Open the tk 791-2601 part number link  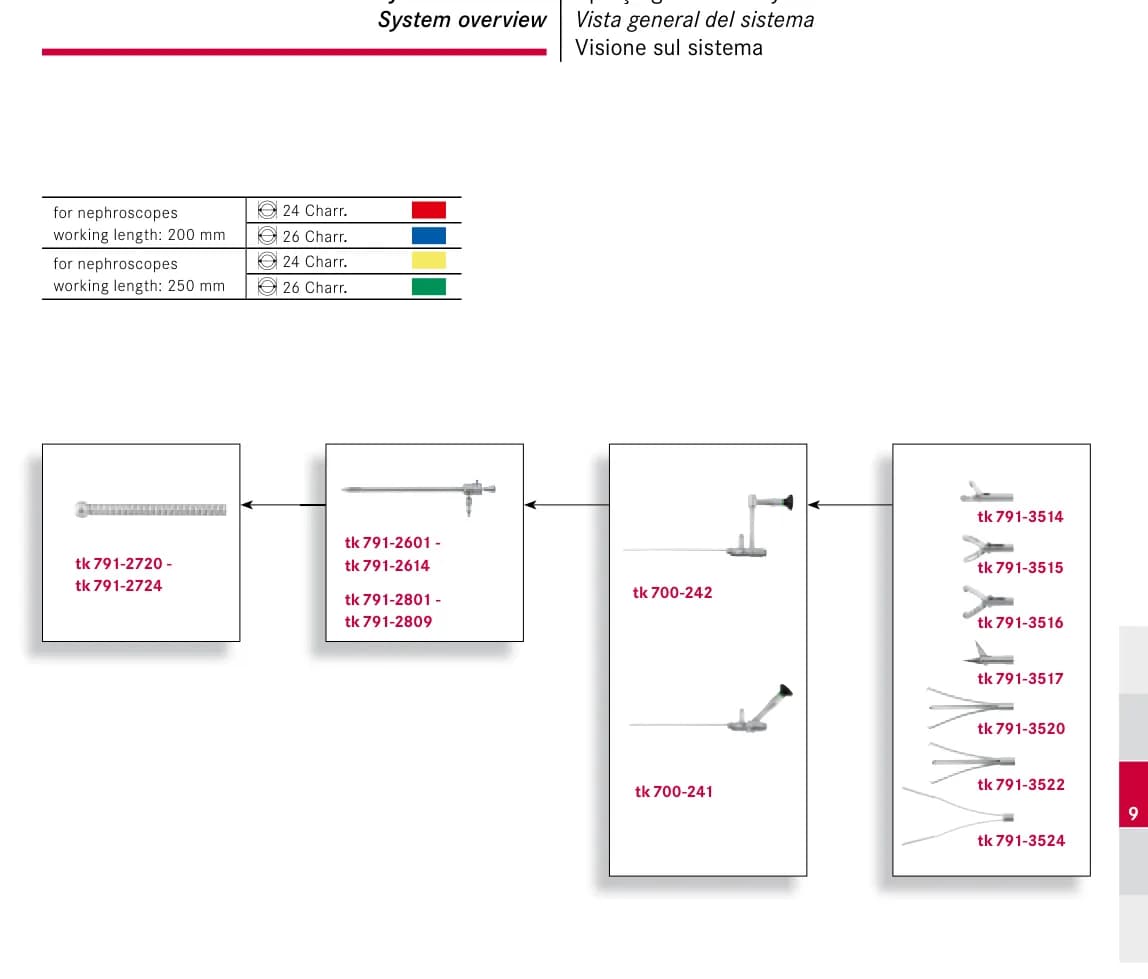(392, 543)
